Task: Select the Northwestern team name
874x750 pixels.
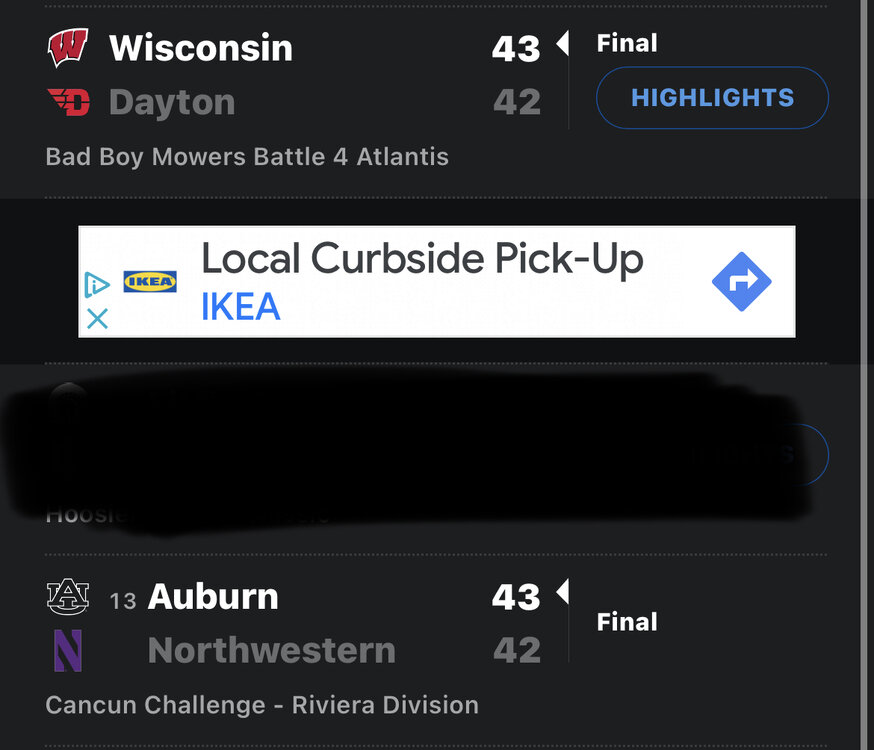Action: coord(271,651)
